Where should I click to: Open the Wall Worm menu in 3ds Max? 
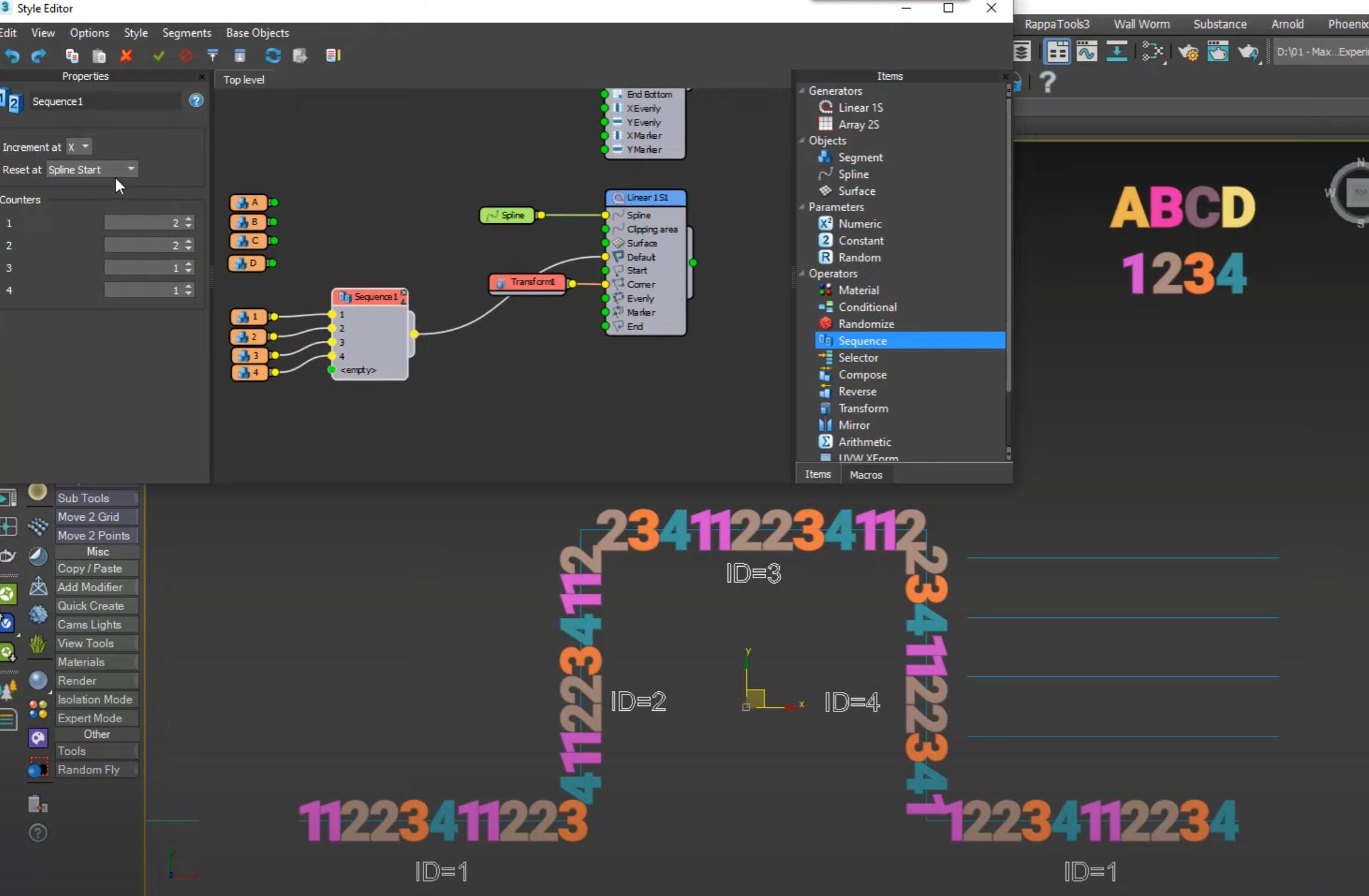pos(1141,24)
